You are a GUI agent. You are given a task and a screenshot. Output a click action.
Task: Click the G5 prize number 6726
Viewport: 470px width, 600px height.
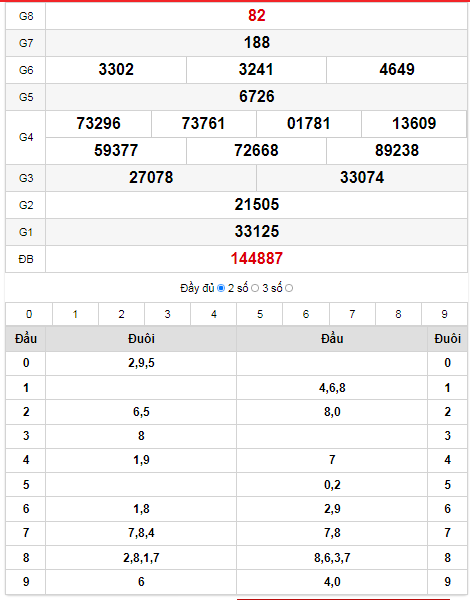(x=257, y=96)
